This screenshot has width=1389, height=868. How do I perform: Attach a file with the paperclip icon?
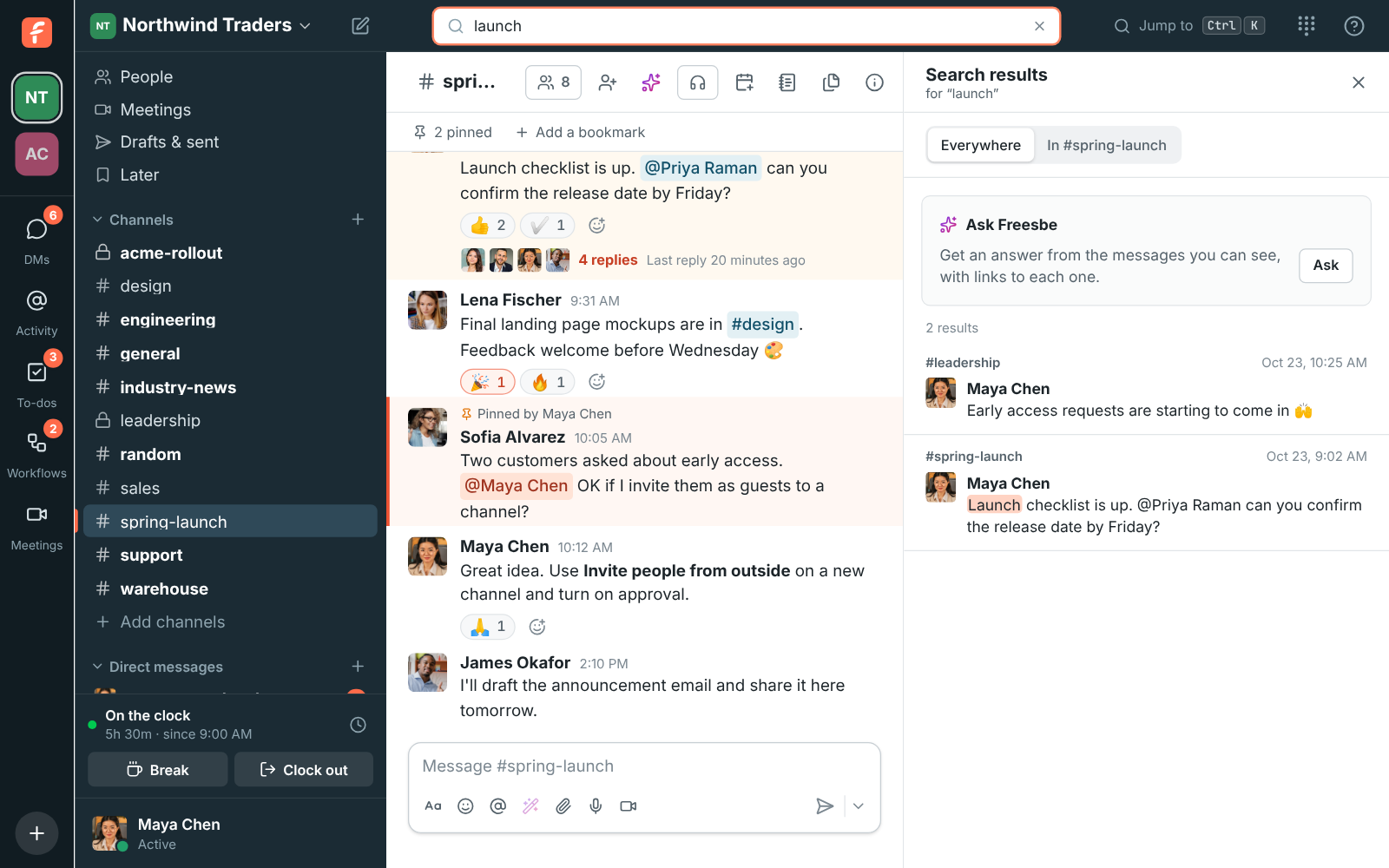tap(563, 806)
